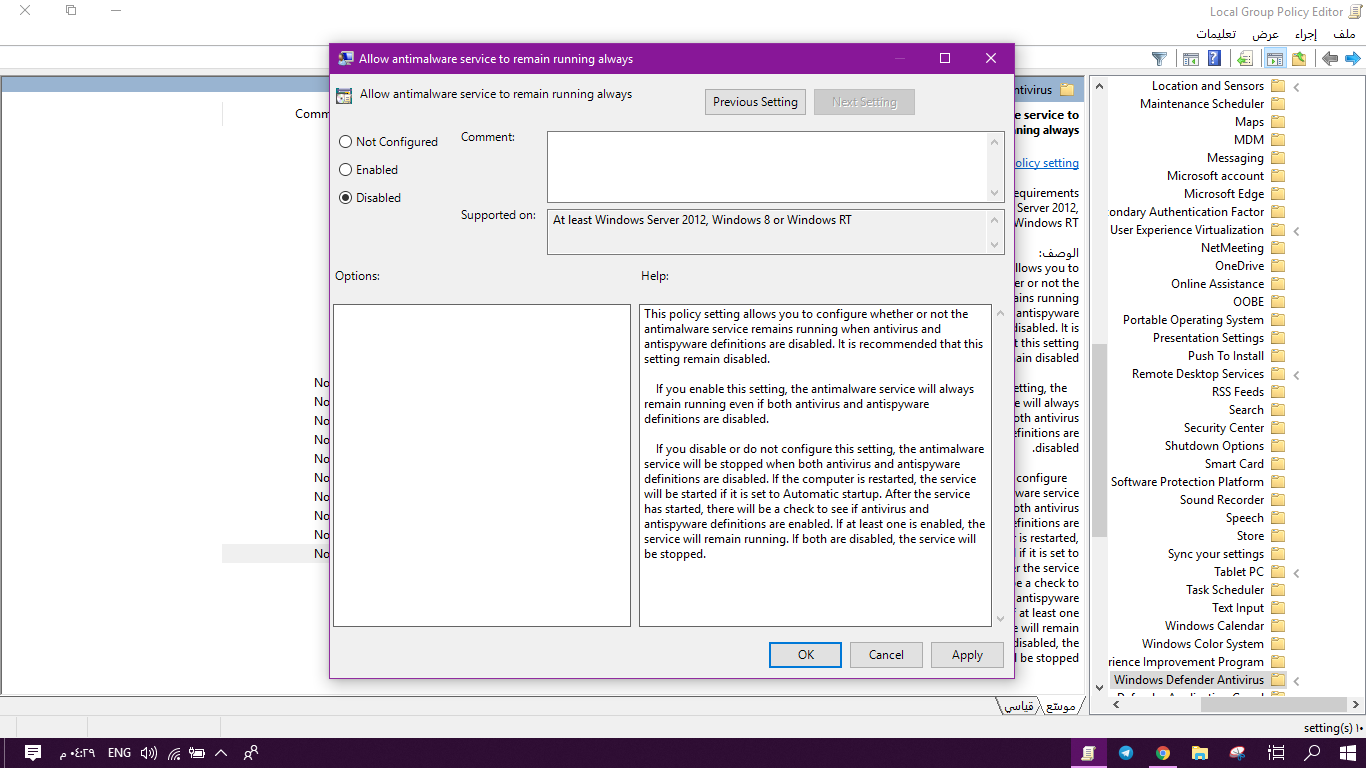Image resolution: width=1366 pixels, height=768 pixels.
Task: Click the Help text scroll down arrow
Action: coord(998,619)
